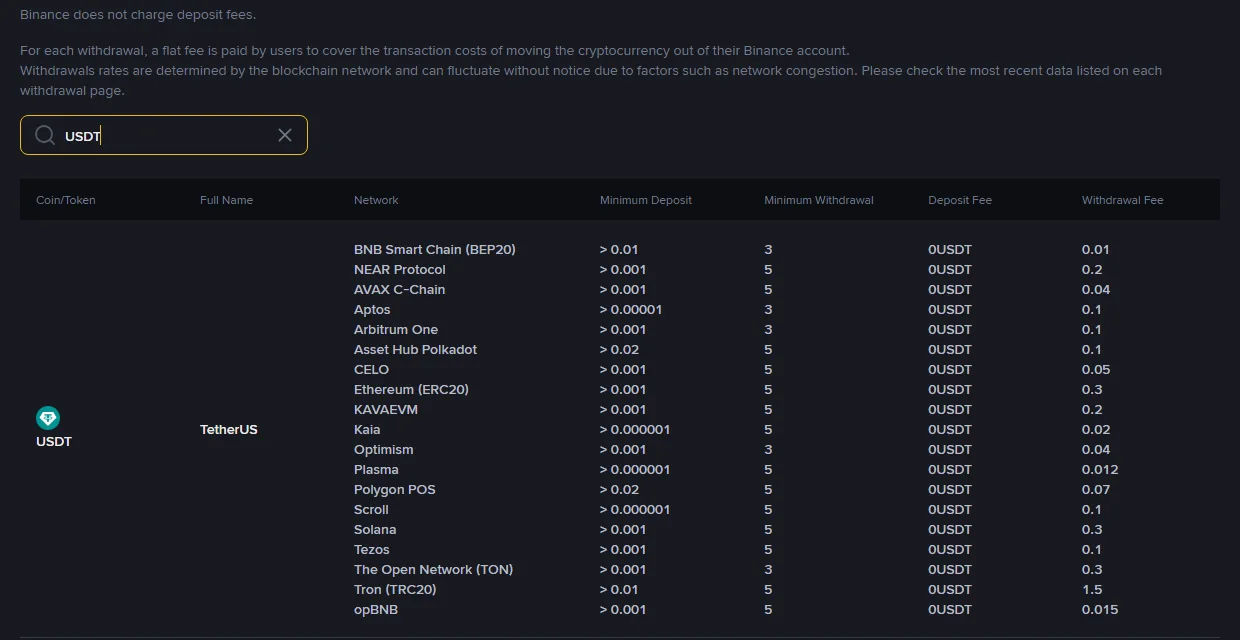This screenshot has width=1240, height=640.
Task: Select BNB Smart Chain (BEP20) network row
Action: pyautogui.click(x=435, y=249)
